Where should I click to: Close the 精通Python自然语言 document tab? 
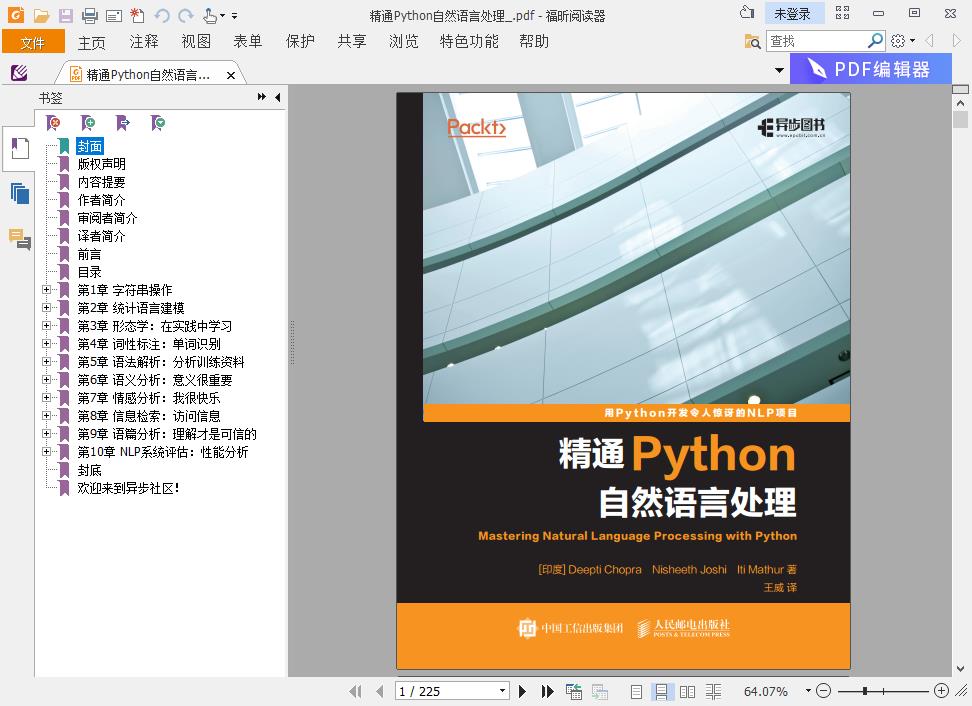click(231, 75)
